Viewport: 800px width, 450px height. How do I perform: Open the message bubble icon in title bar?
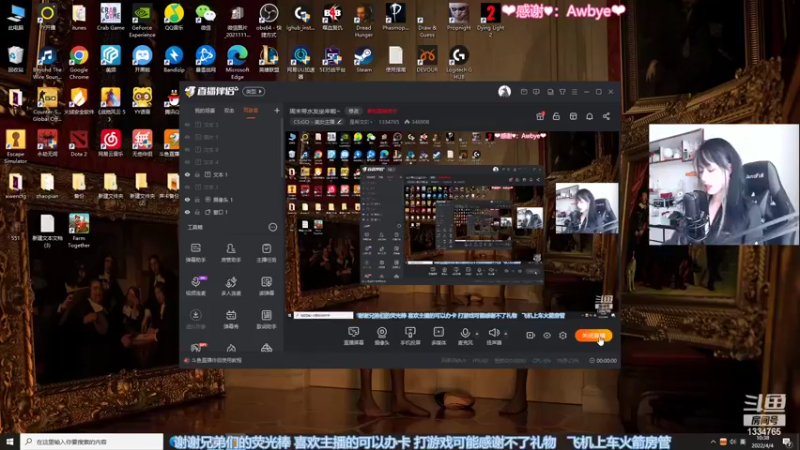tap(536, 92)
